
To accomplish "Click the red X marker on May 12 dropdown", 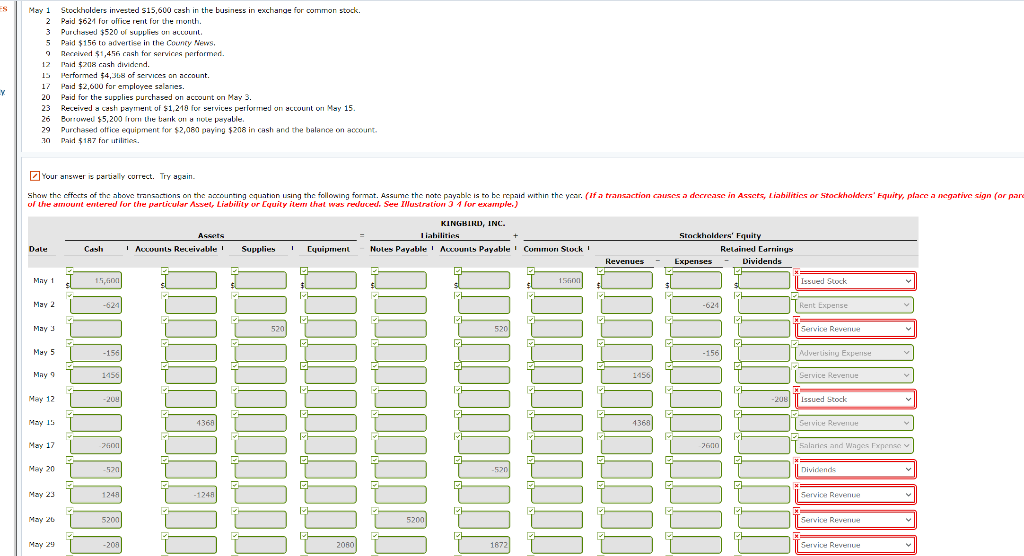I will (x=797, y=390).
